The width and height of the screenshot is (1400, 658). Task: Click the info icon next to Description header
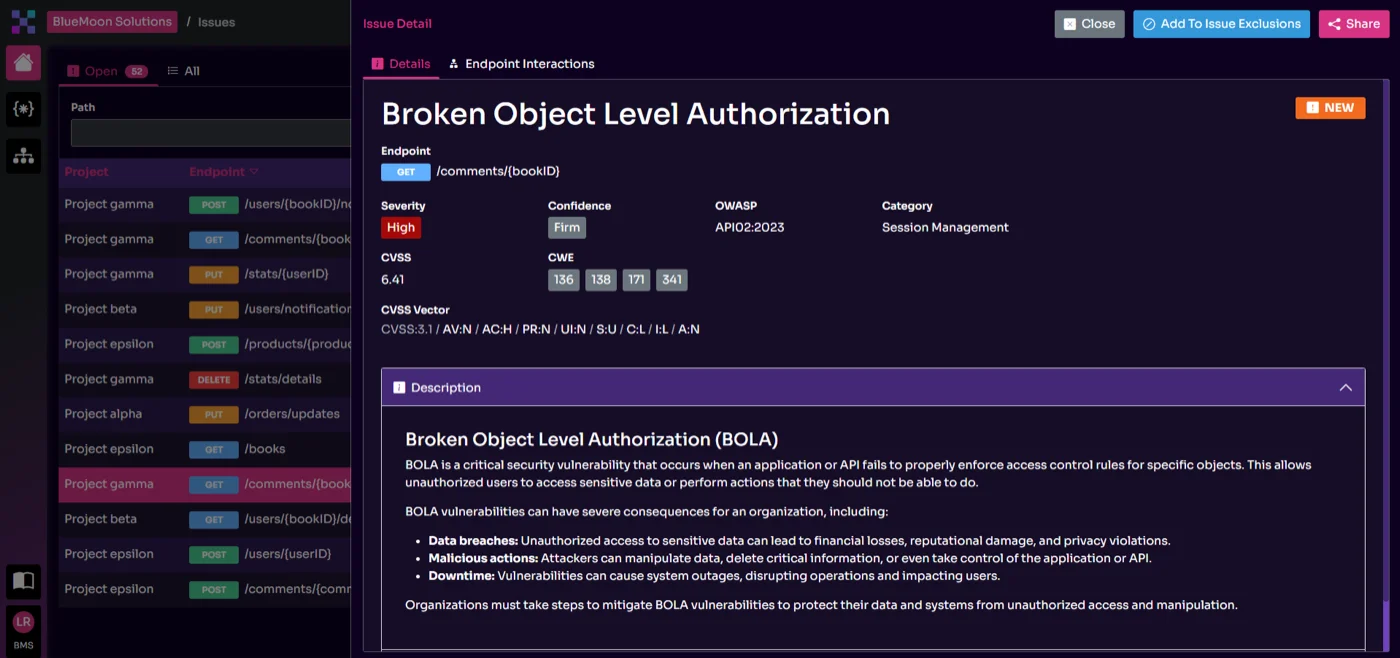click(x=397, y=387)
